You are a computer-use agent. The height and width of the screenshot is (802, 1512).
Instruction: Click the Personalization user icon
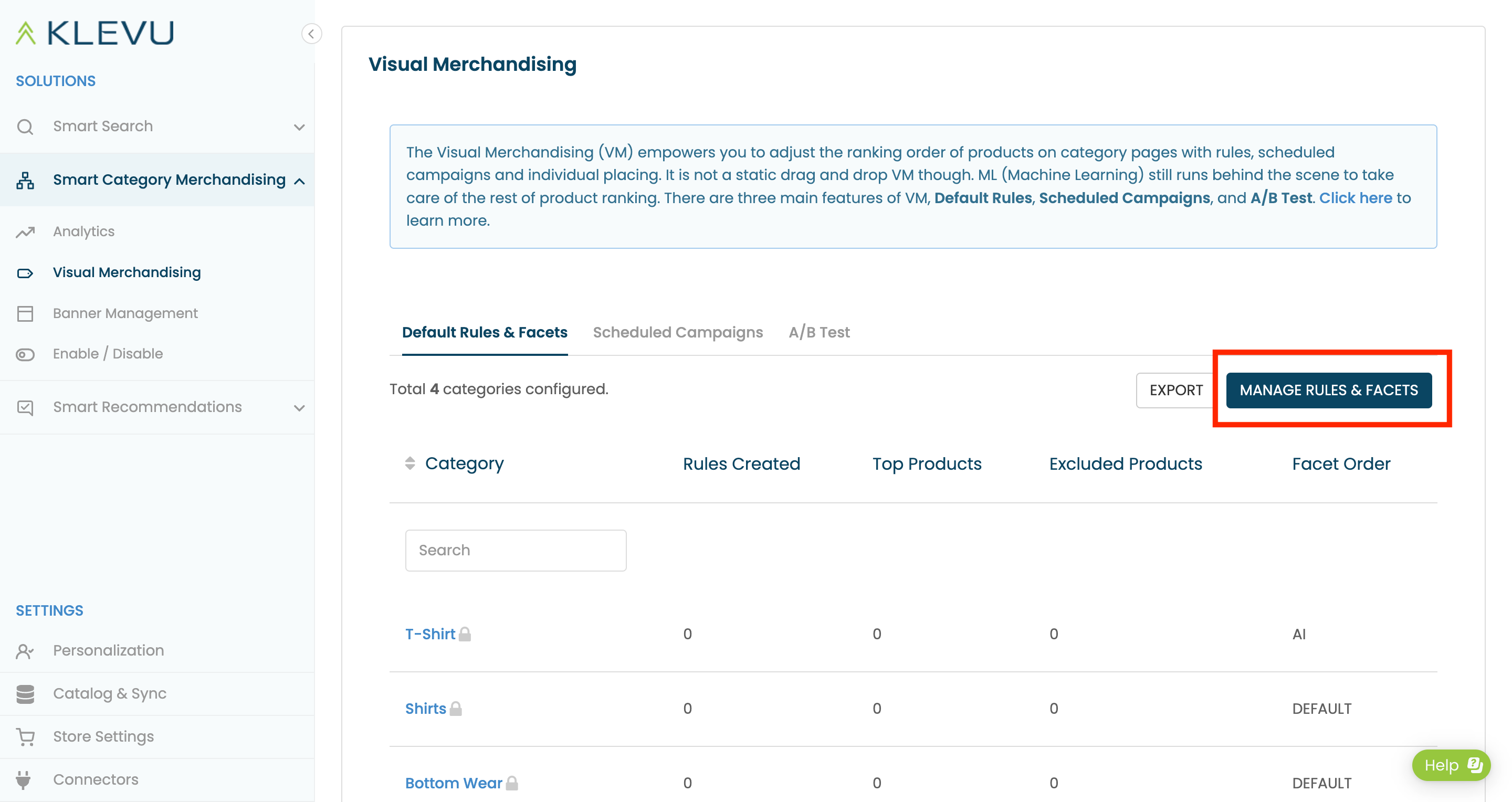[x=25, y=651]
